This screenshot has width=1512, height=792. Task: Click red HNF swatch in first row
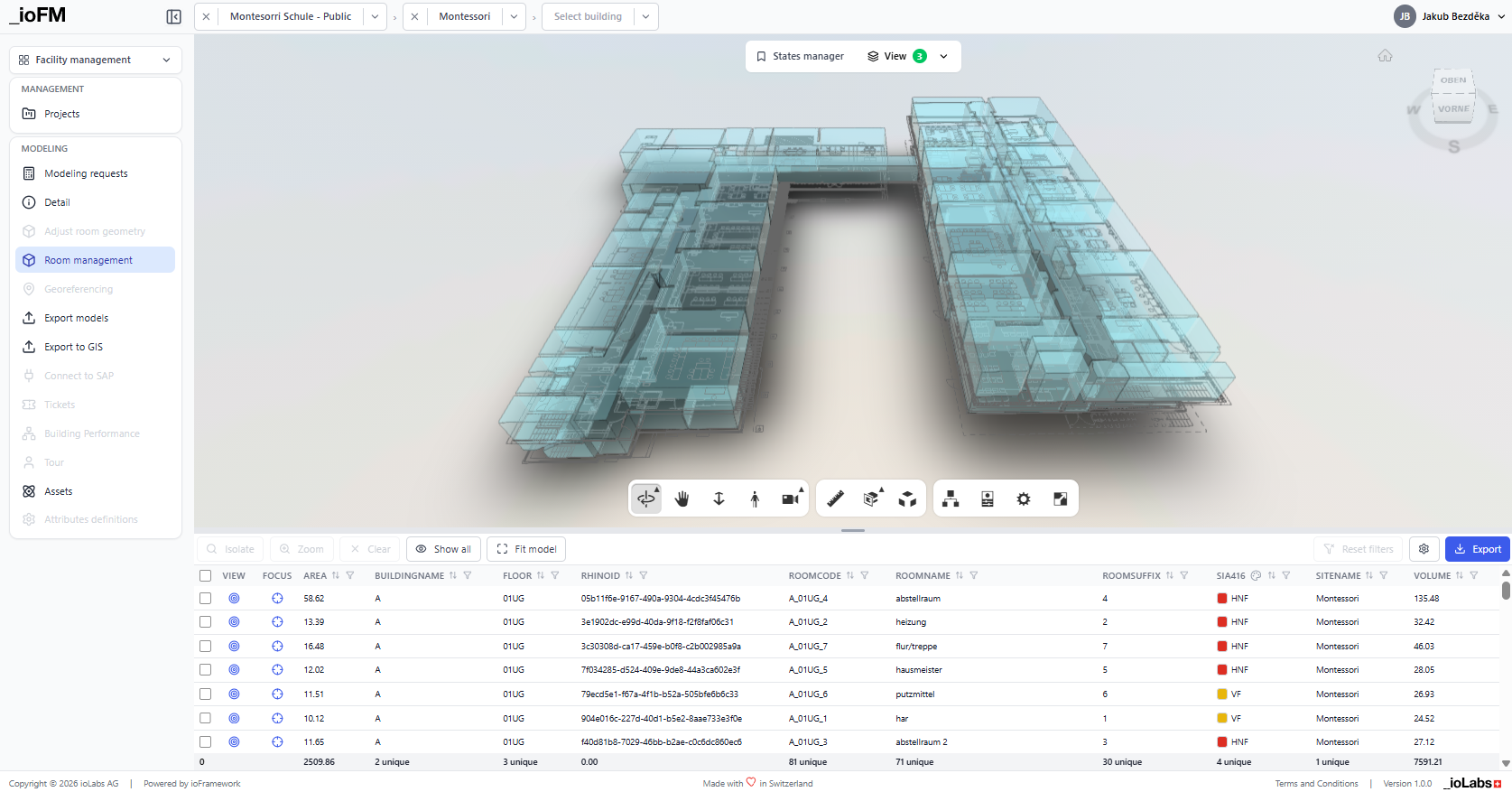1221,599
